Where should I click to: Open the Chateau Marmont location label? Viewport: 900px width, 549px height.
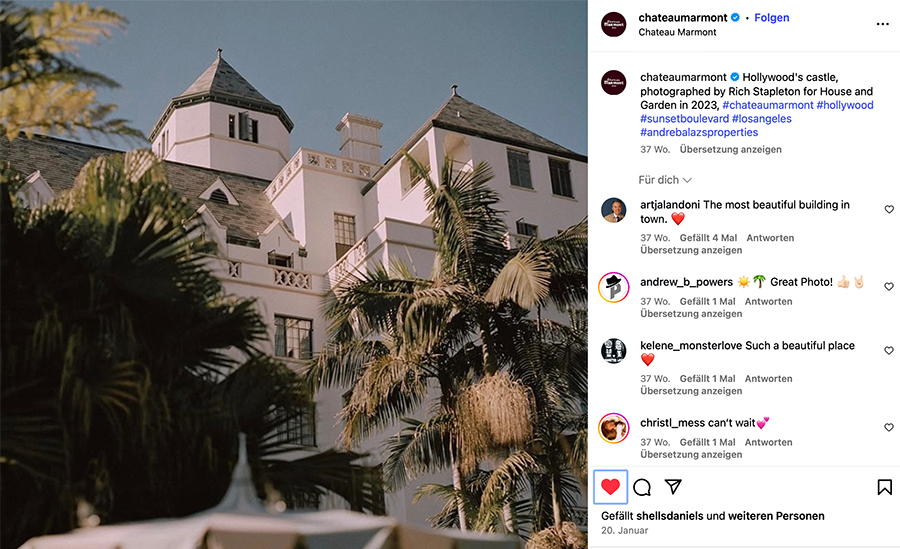coord(677,32)
